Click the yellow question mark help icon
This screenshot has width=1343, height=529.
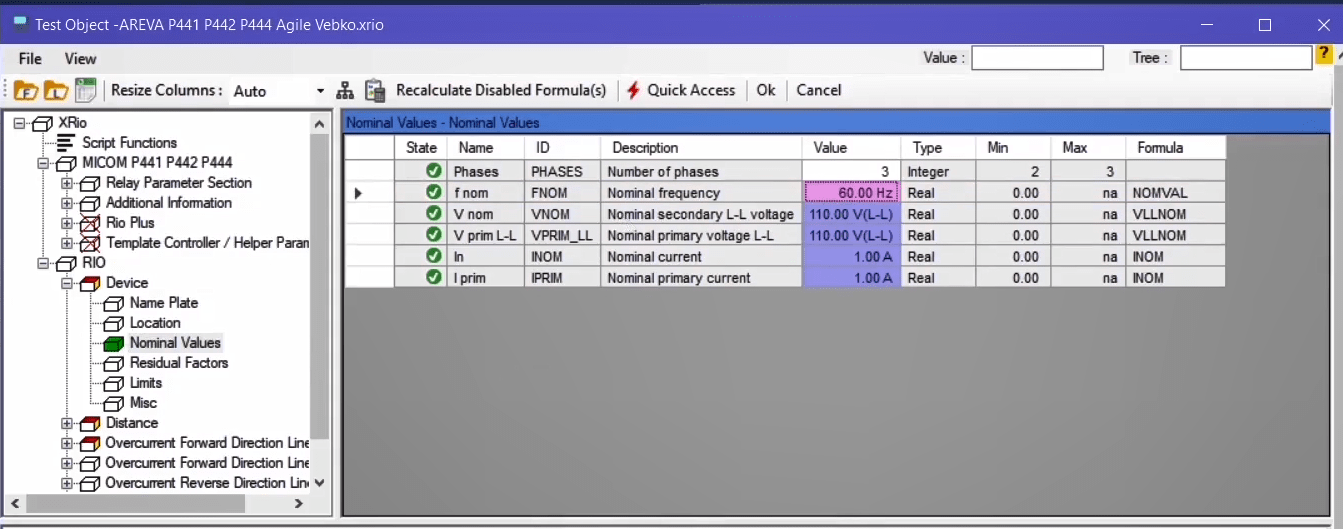1325,57
